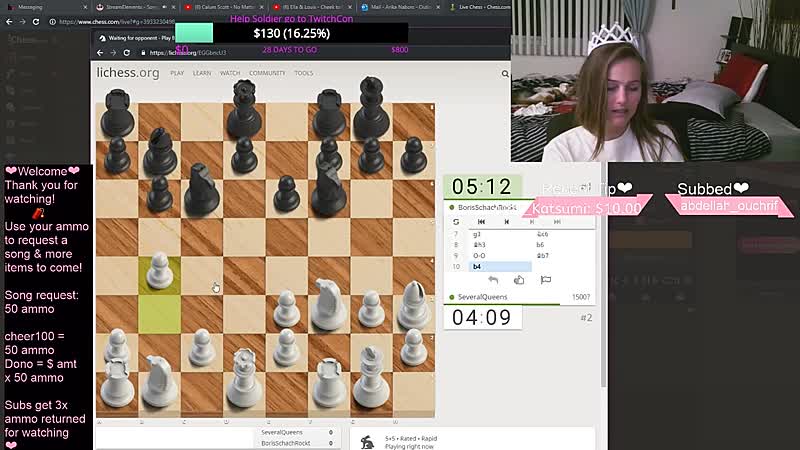Open the COMMUNITY menu
800x450 pixels.
267,73
